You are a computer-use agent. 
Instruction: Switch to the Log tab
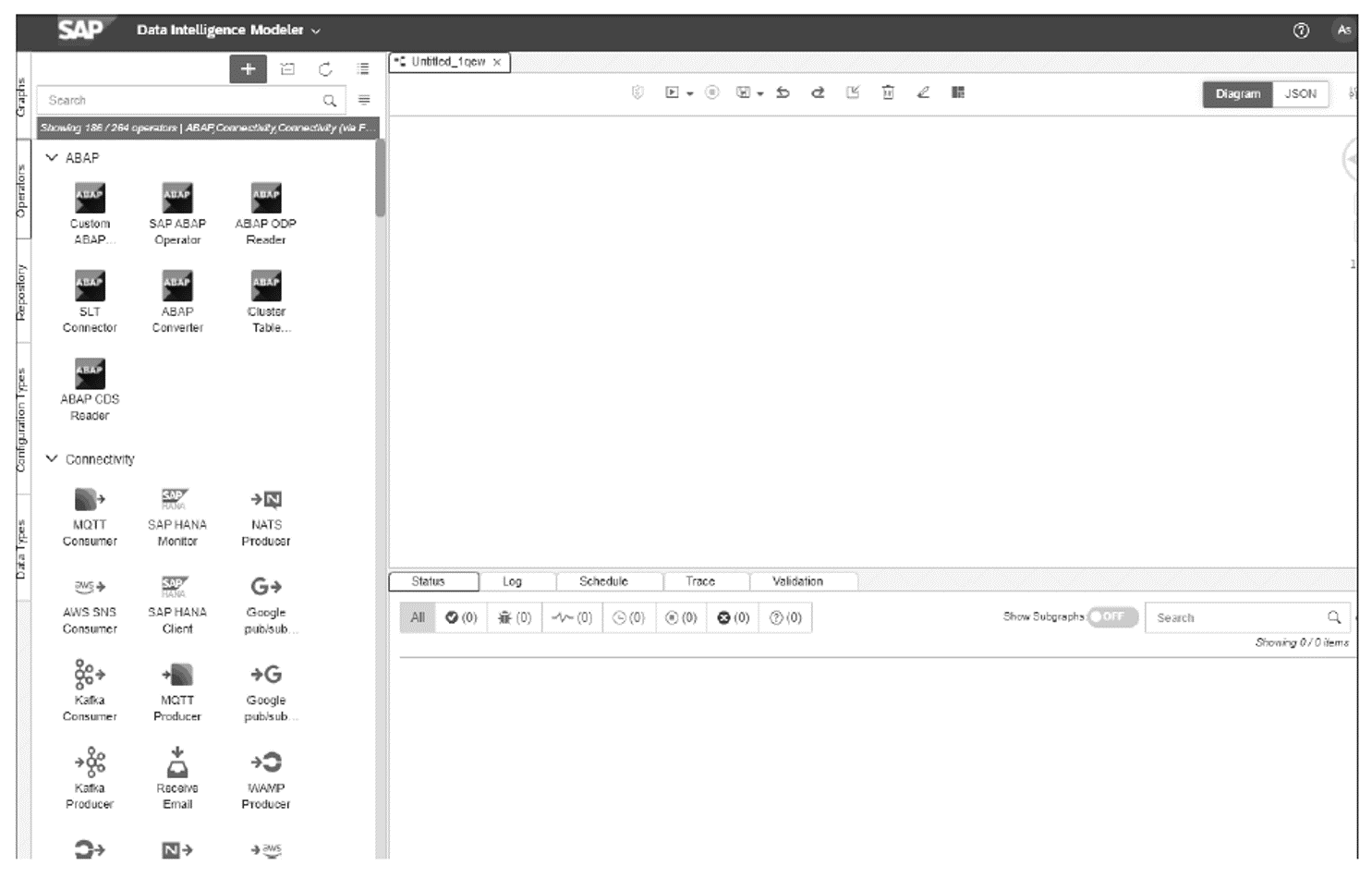point(512,581)
